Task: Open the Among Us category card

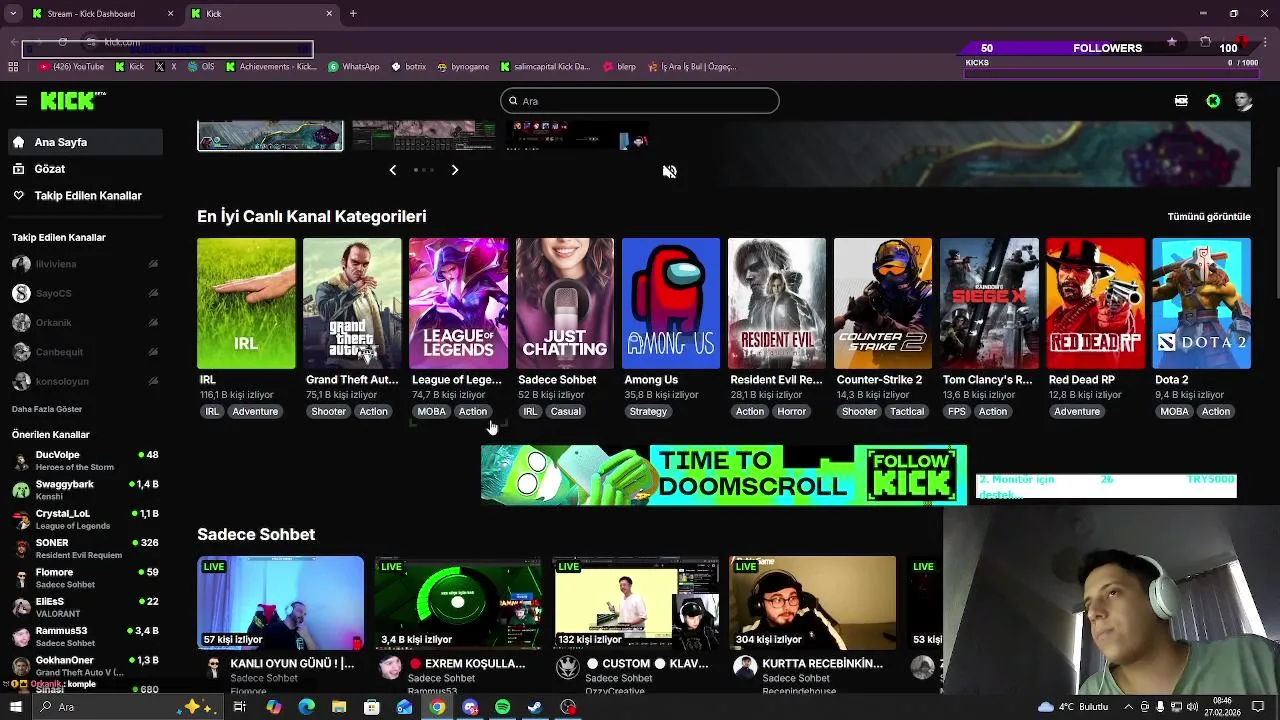Action: pos(671,303)
